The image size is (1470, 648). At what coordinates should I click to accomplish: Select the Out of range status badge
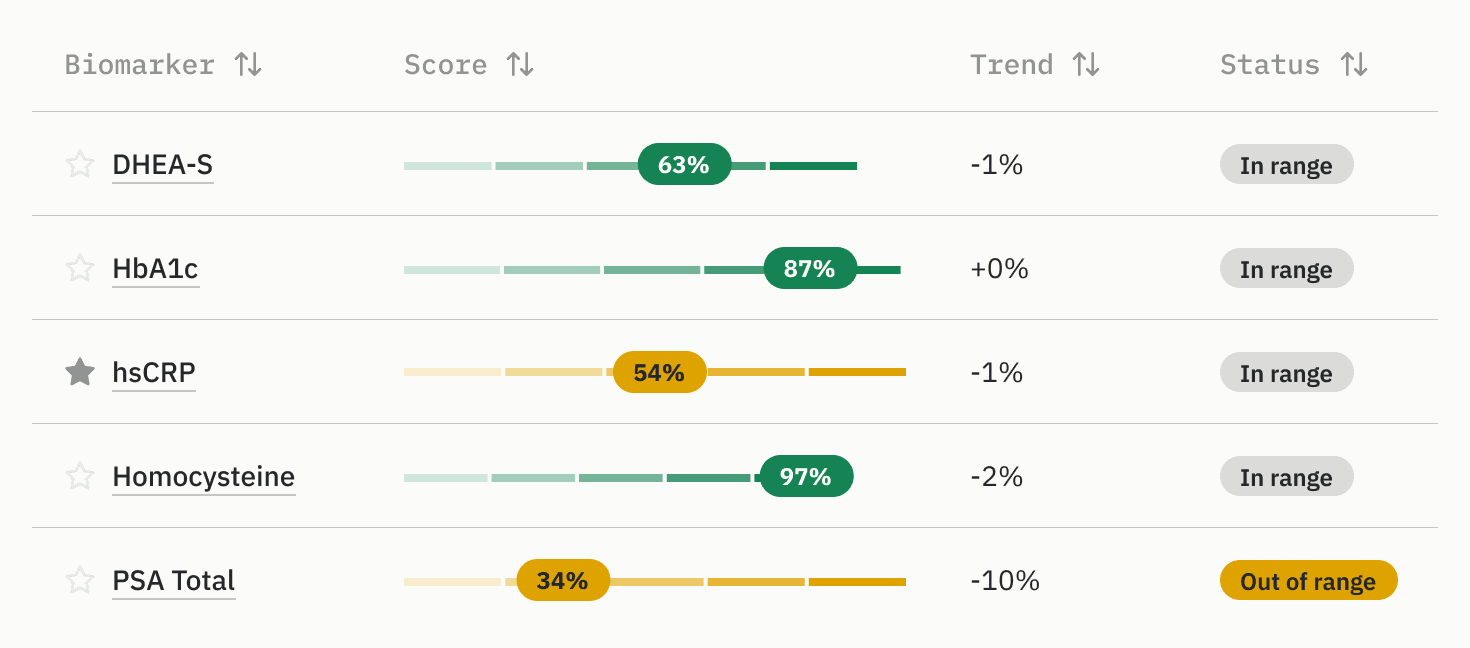point(1308,580)
